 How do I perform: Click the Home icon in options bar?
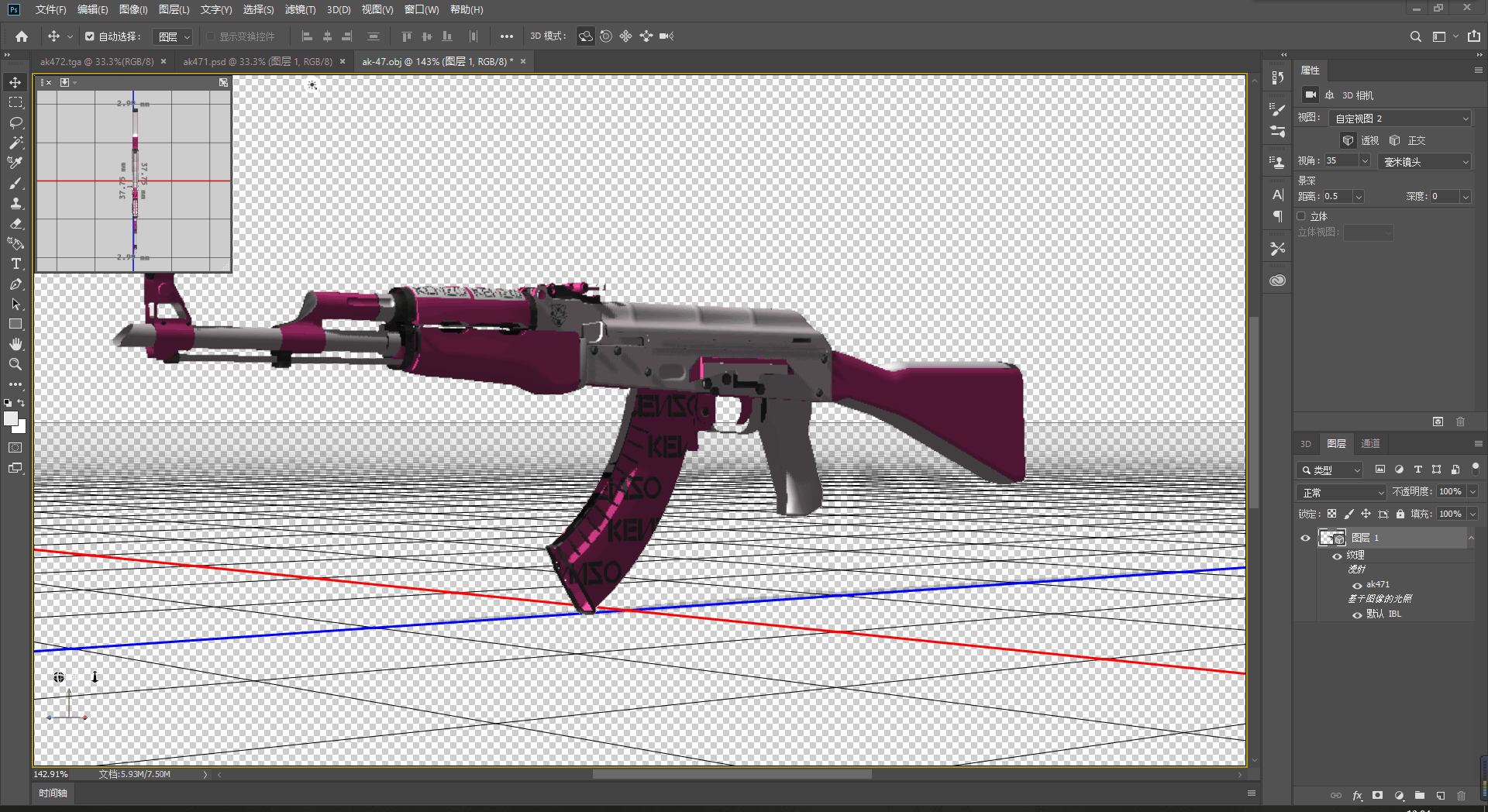tap(22, 36)
